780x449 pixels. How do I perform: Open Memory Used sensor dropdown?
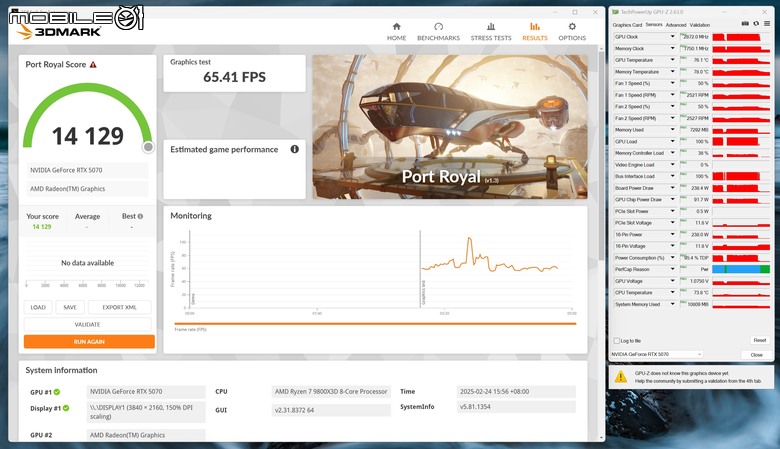tap(673, 130)
